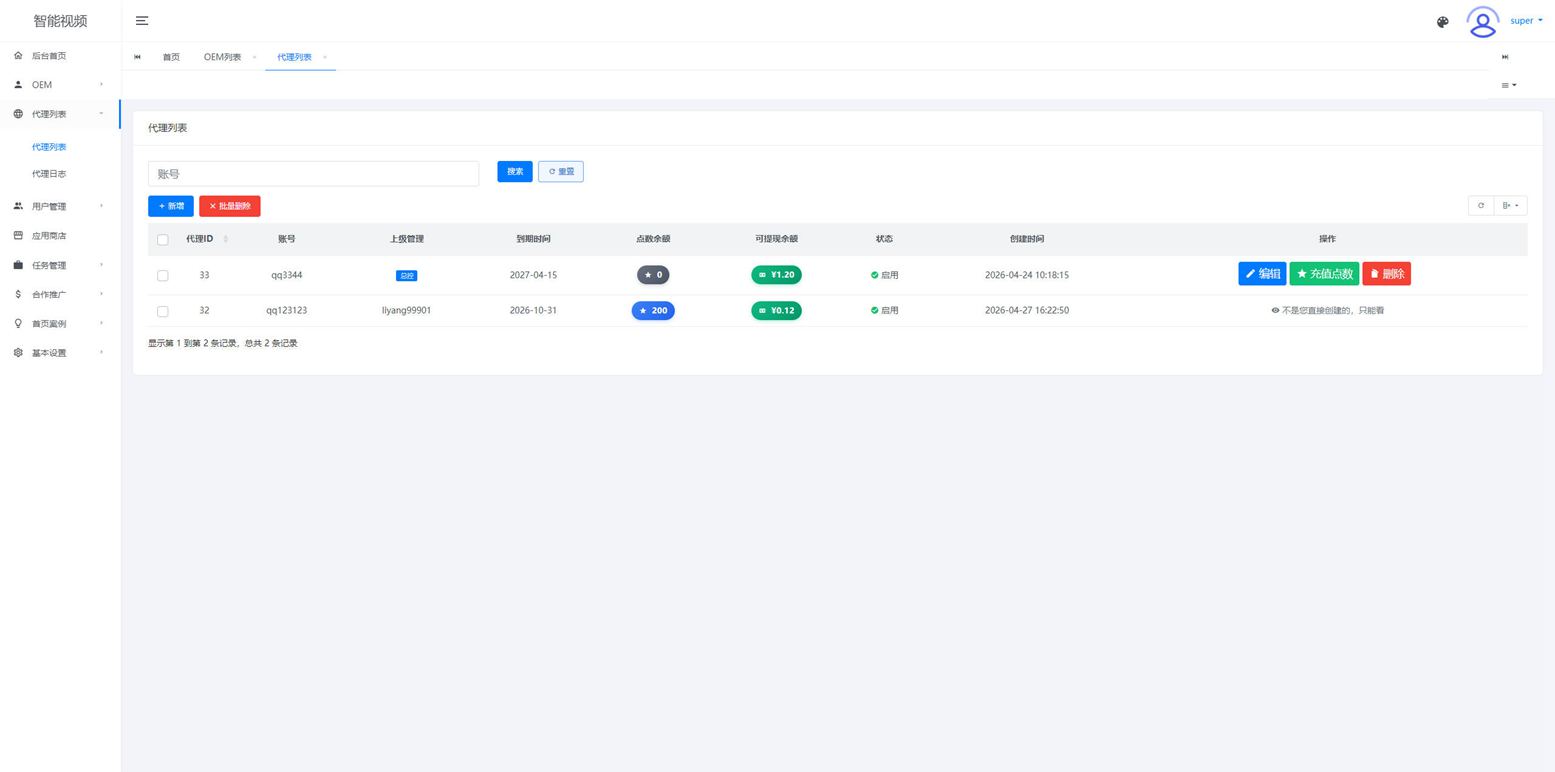This screenshot has height=772, width=1555.
Task: Open the tab options list dropdown
Action: click(1508, 85)
